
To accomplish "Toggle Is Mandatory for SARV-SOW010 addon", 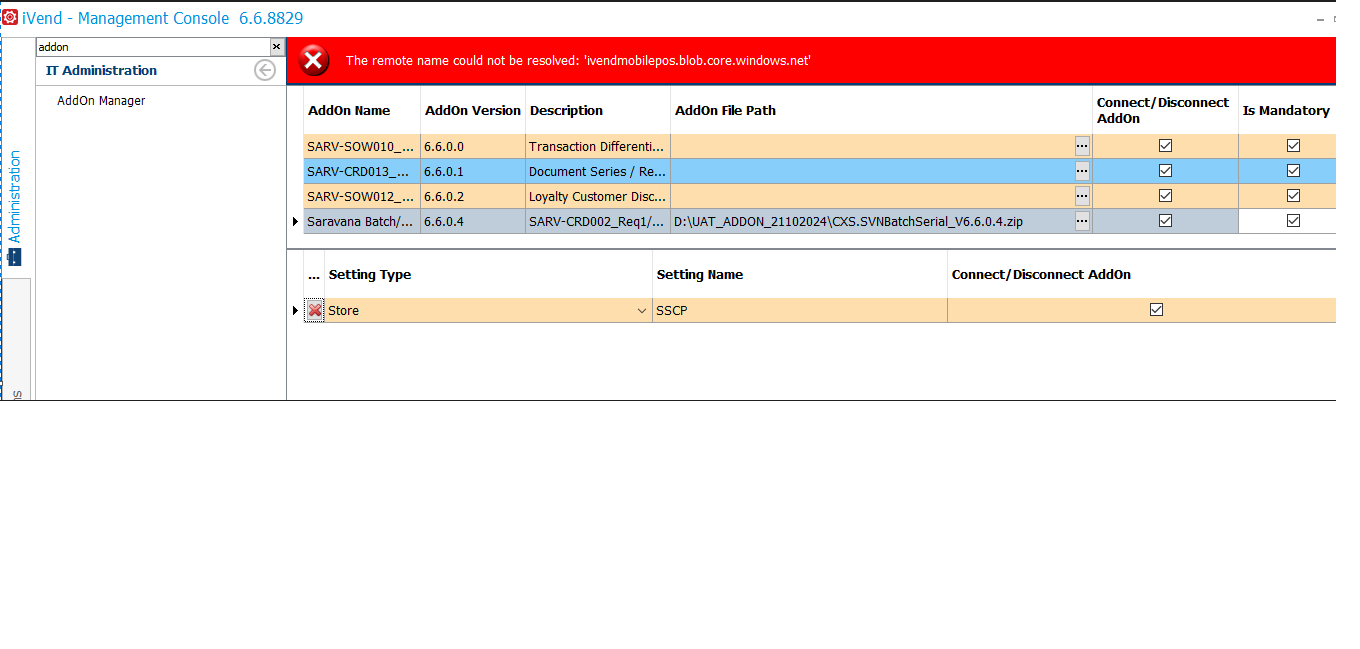I will (1293, 146).
